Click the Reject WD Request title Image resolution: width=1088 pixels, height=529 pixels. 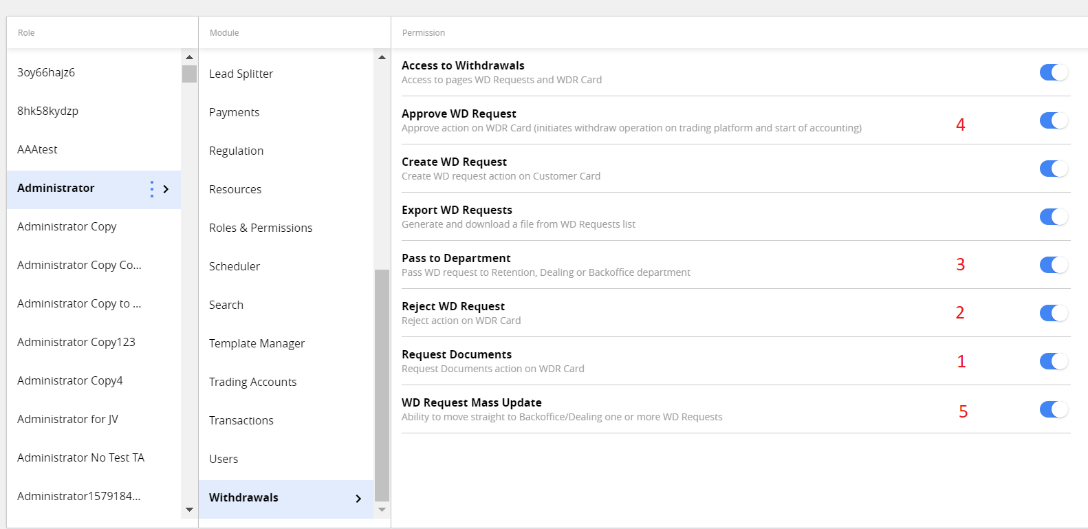pos(453,306)
